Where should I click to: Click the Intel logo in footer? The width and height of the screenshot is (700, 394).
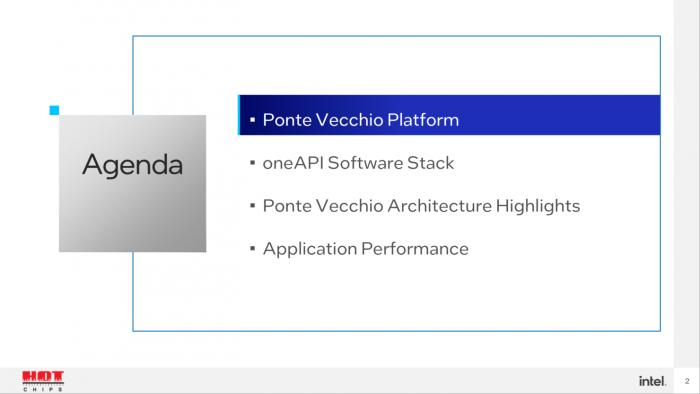point(652,381)
